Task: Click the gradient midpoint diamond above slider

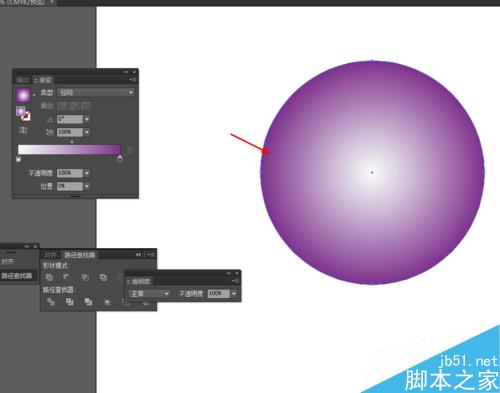Action: 72,142
